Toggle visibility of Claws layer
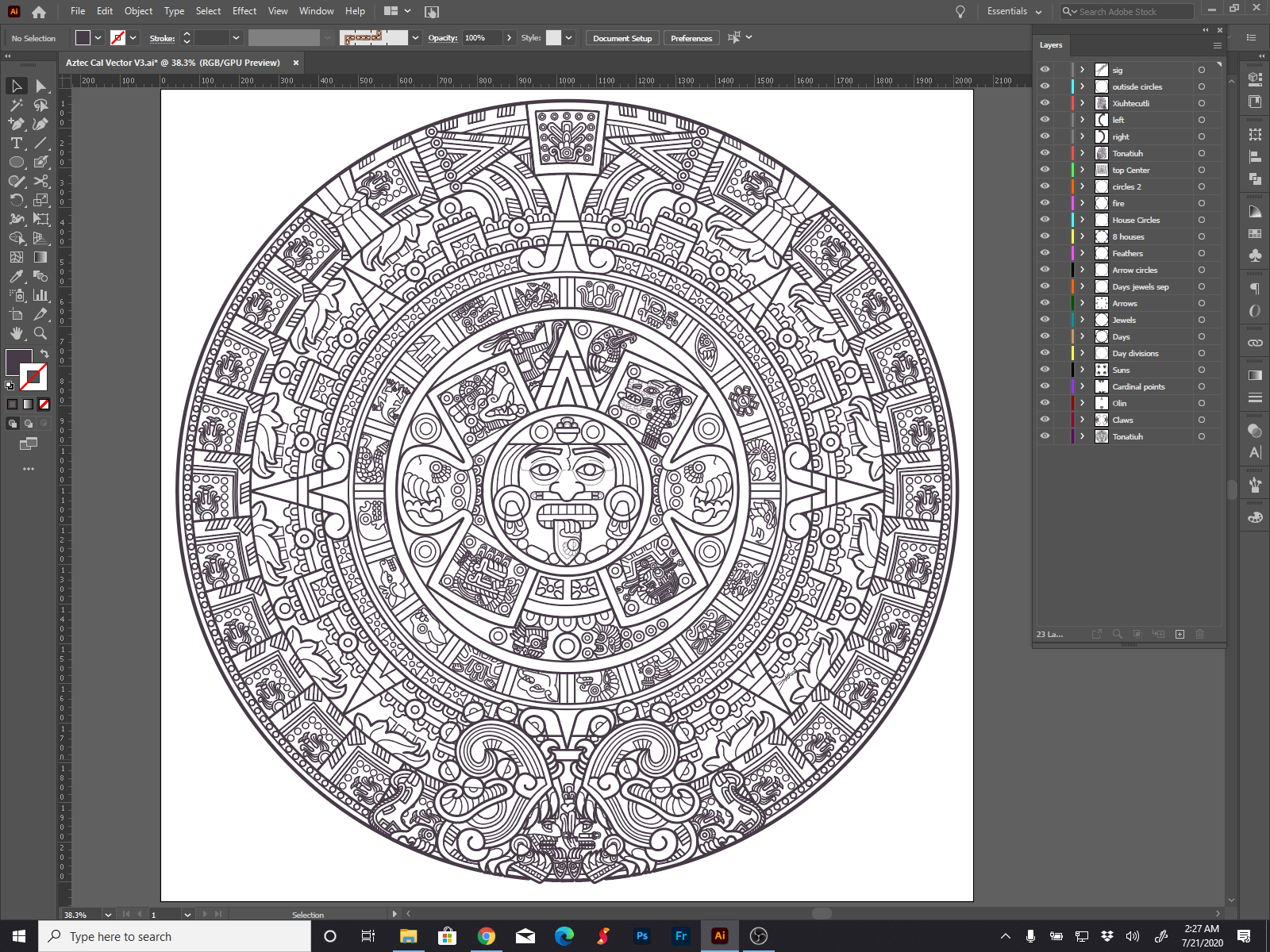The height and width of the screenshot is (952, 1270). click(1045, 420)
